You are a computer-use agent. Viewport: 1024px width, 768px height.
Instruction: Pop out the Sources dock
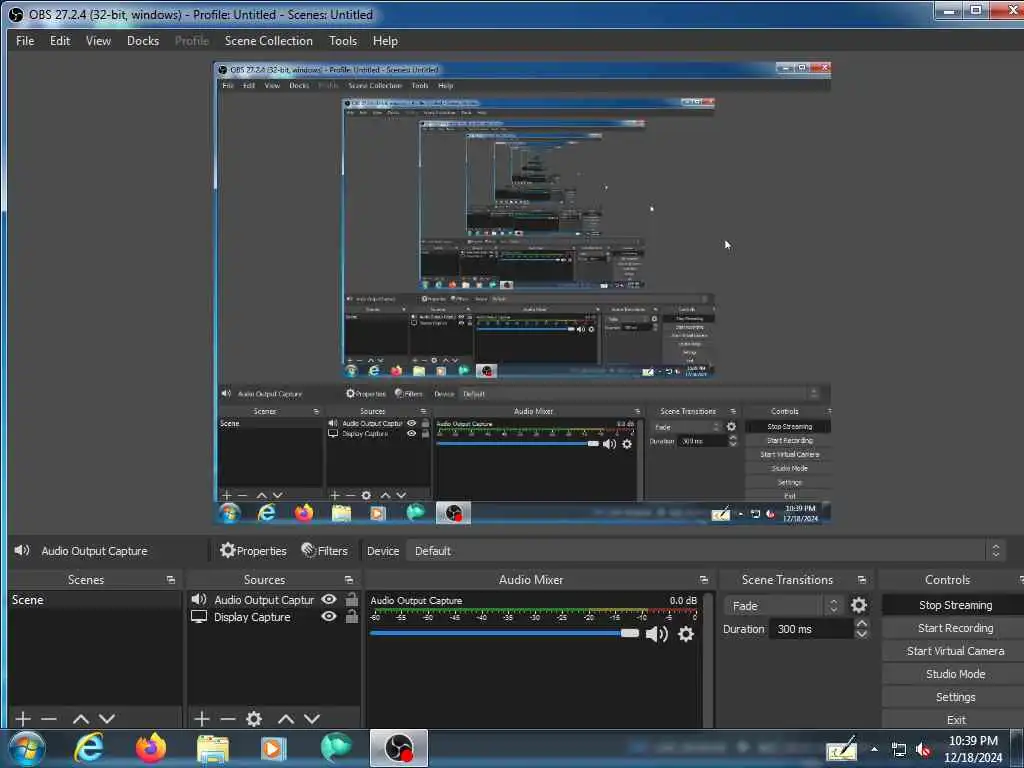coord(349,580)
